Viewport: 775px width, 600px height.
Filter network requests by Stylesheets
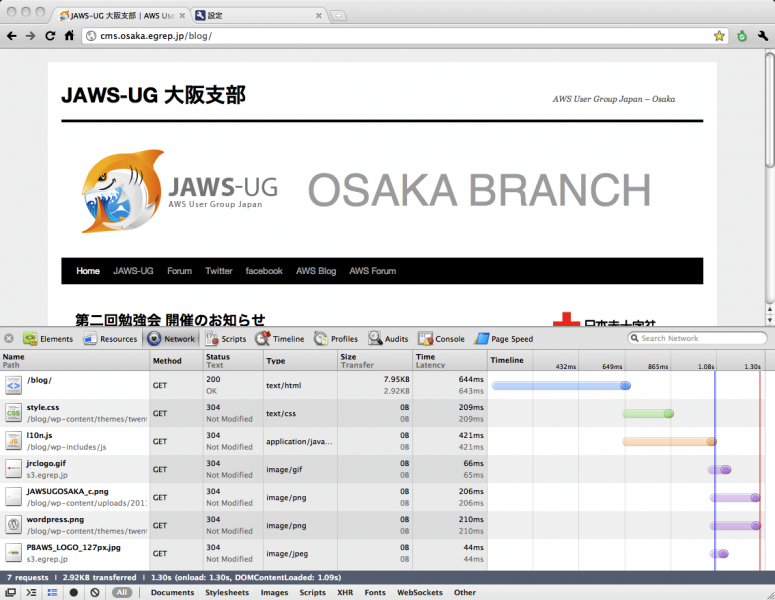pos(227,593)
